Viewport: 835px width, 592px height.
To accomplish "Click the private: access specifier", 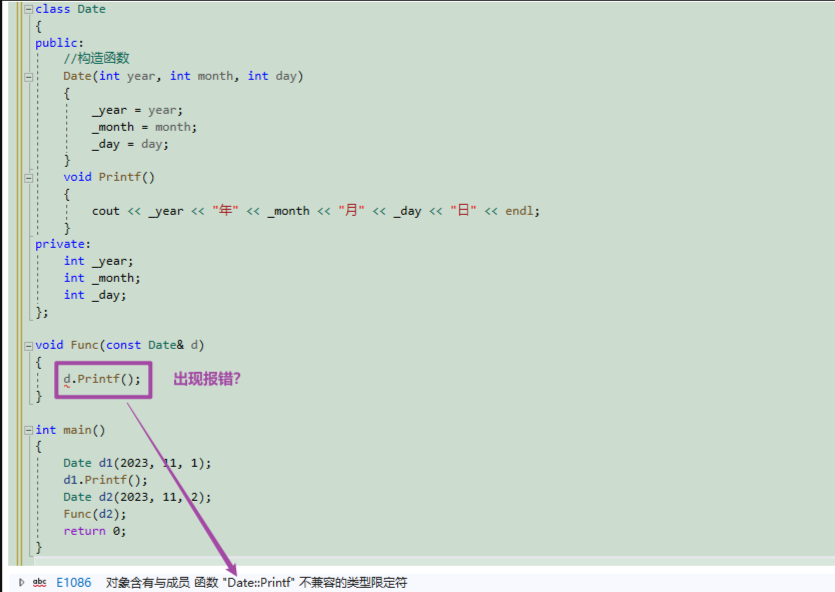I will [x=63, y=244].
